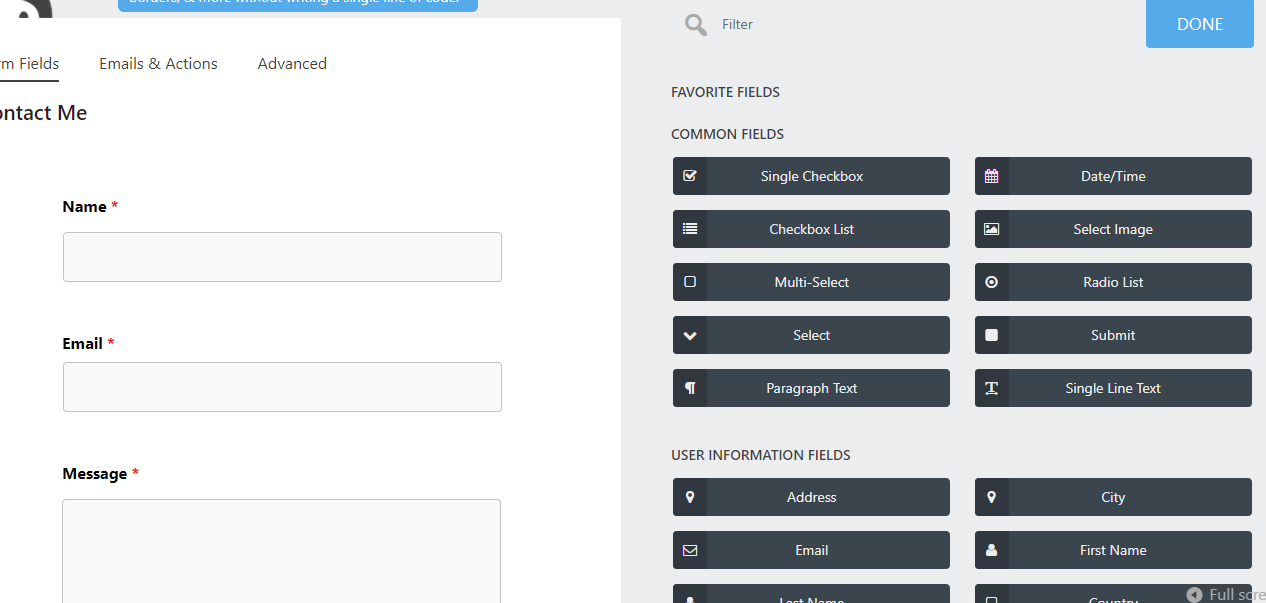Click the magnifier search icon
The width and height of the screenshot is (1266, 603).
[x=696, y=24]
